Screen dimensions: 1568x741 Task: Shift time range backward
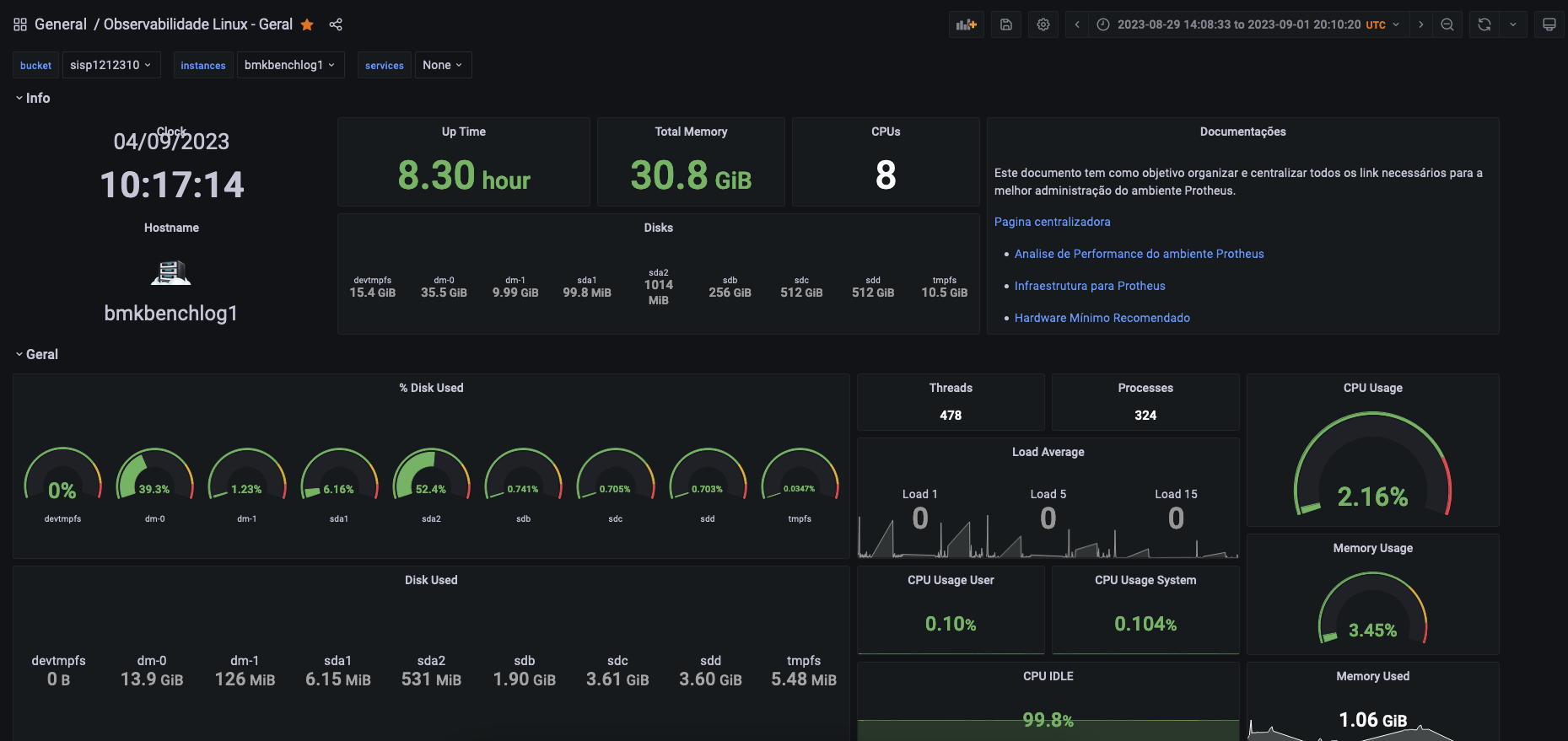pyautogui.click(x=1077, y=24)
